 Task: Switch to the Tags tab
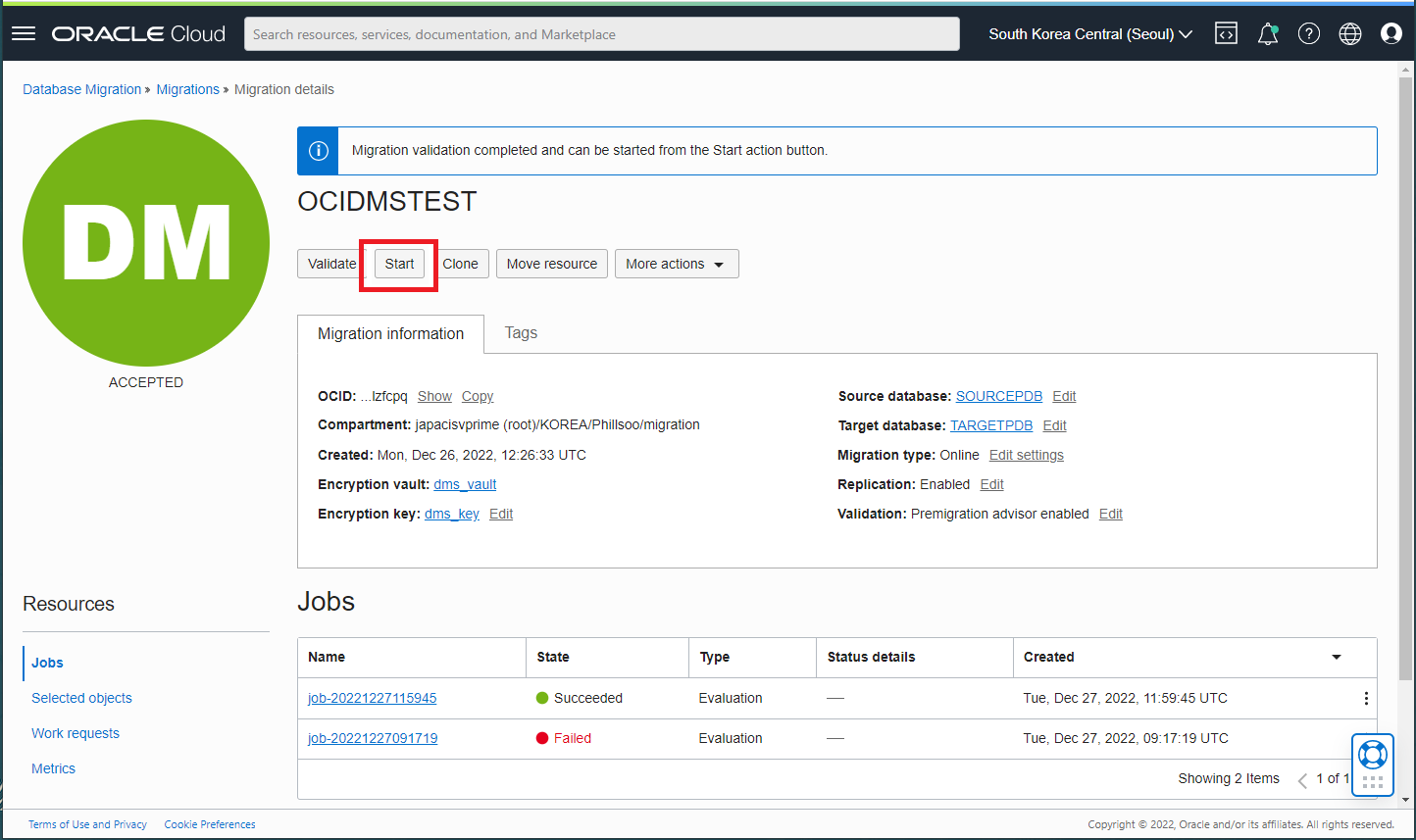521,333
